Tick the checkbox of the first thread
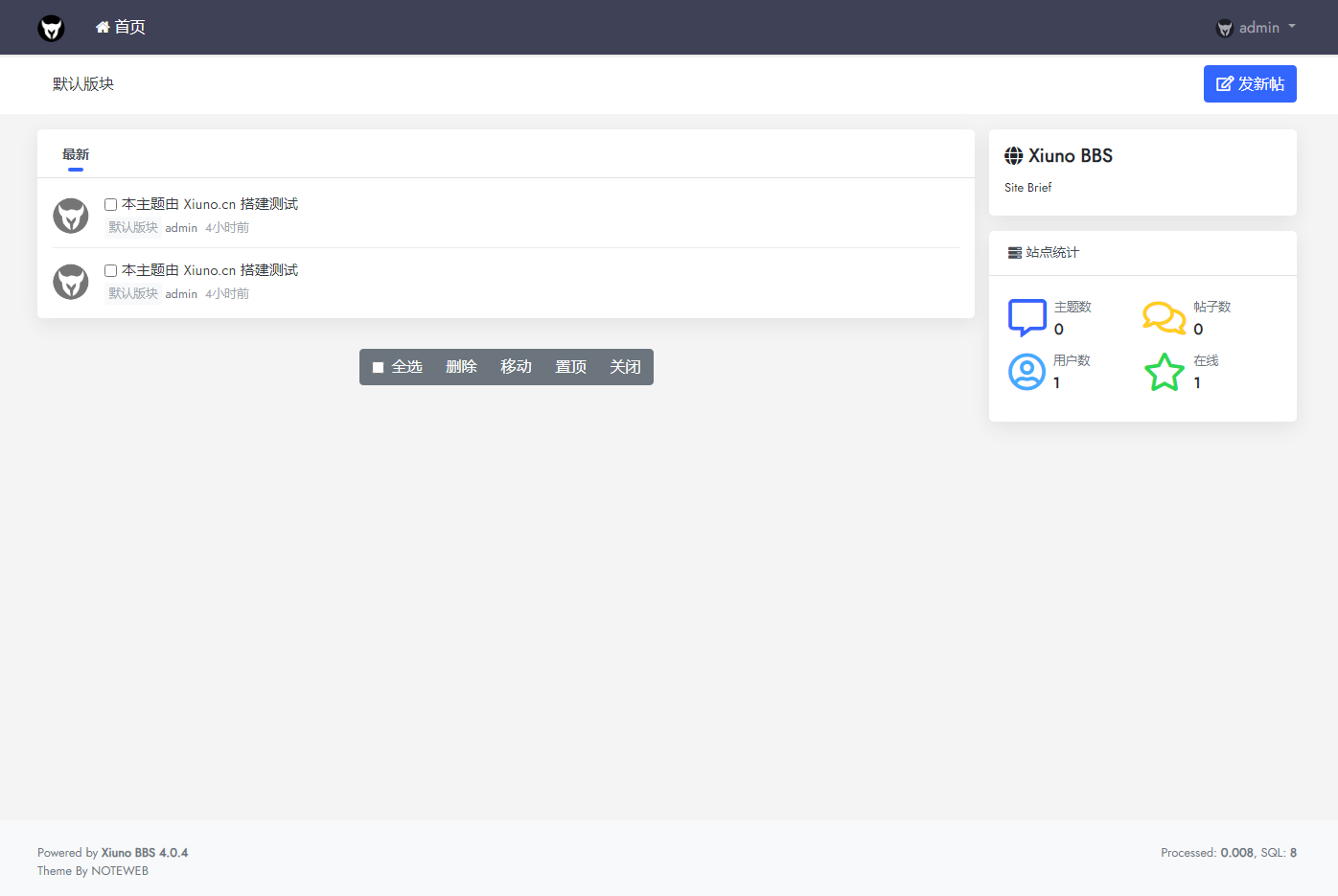 click(110, 204)
